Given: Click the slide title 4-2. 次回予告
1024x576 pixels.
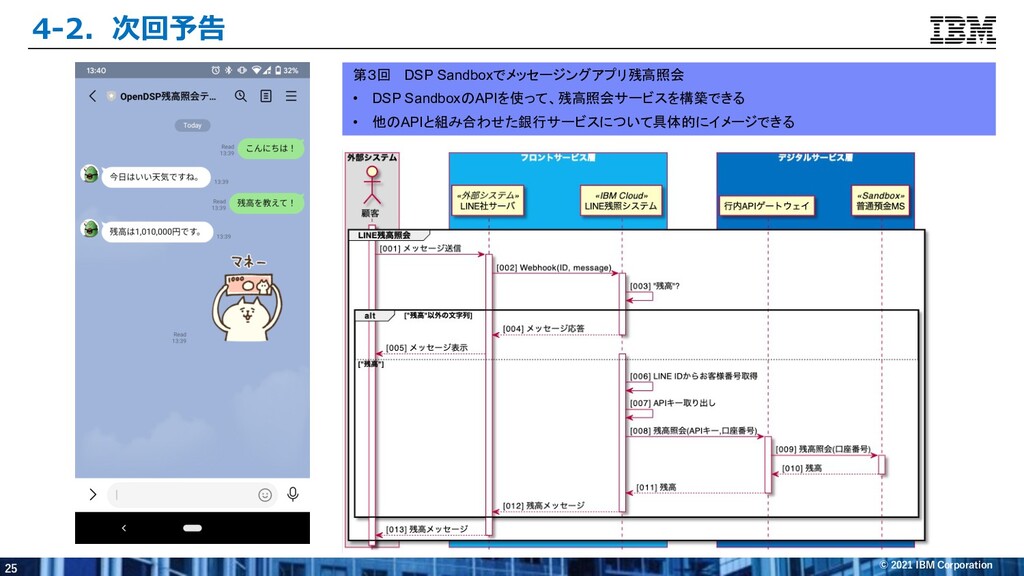Looking at the screenshot, I should click(x=129, y=28).
